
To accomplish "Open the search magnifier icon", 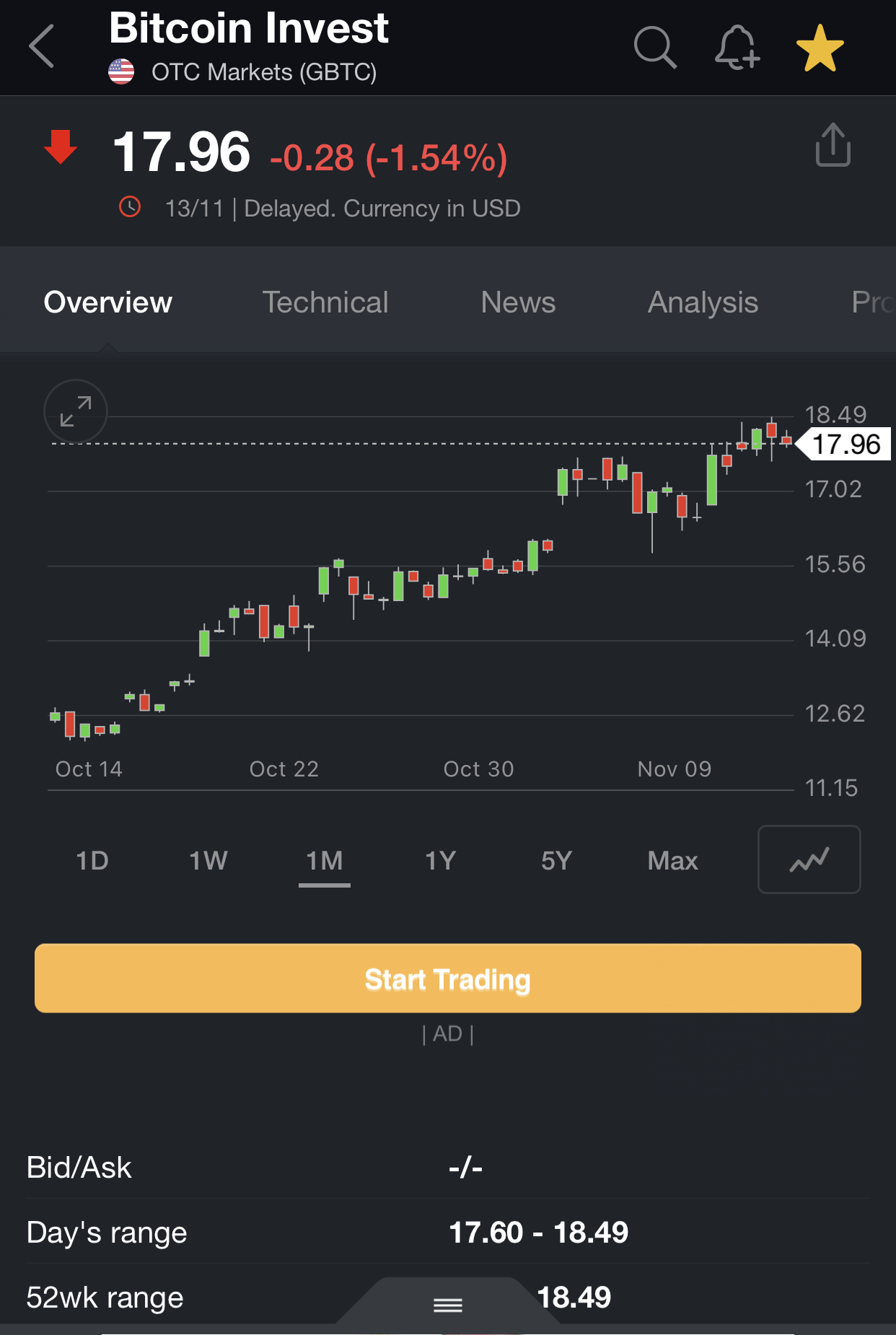I will point(654,48).
